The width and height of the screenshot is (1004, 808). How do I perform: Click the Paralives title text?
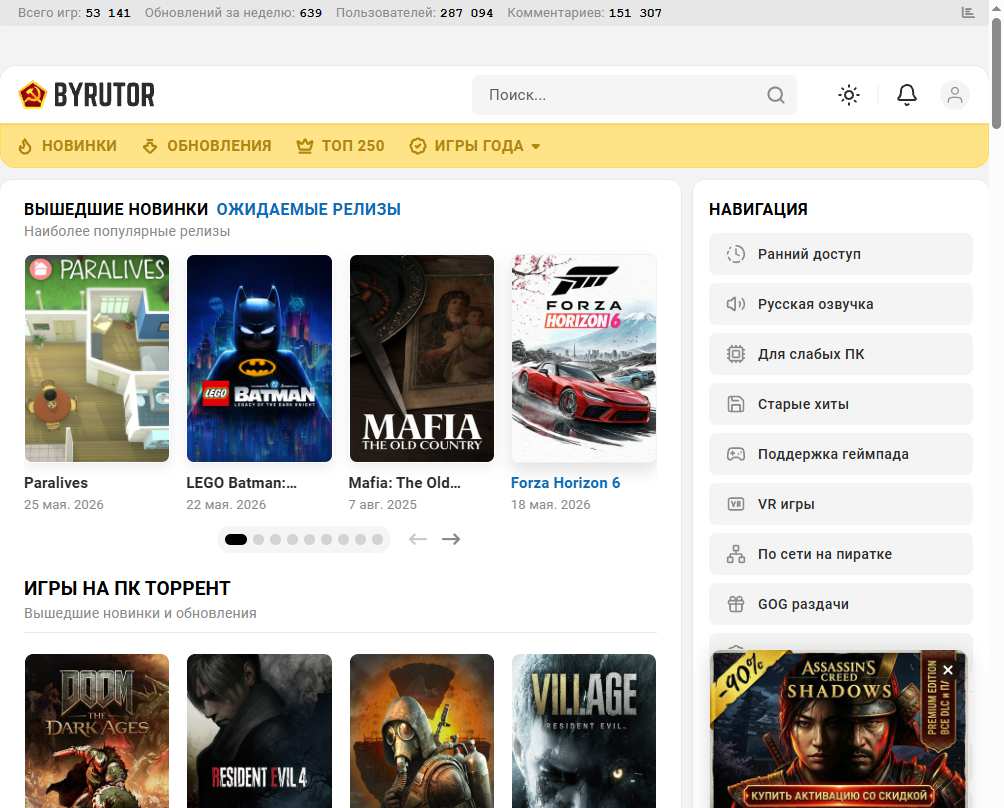56,483
